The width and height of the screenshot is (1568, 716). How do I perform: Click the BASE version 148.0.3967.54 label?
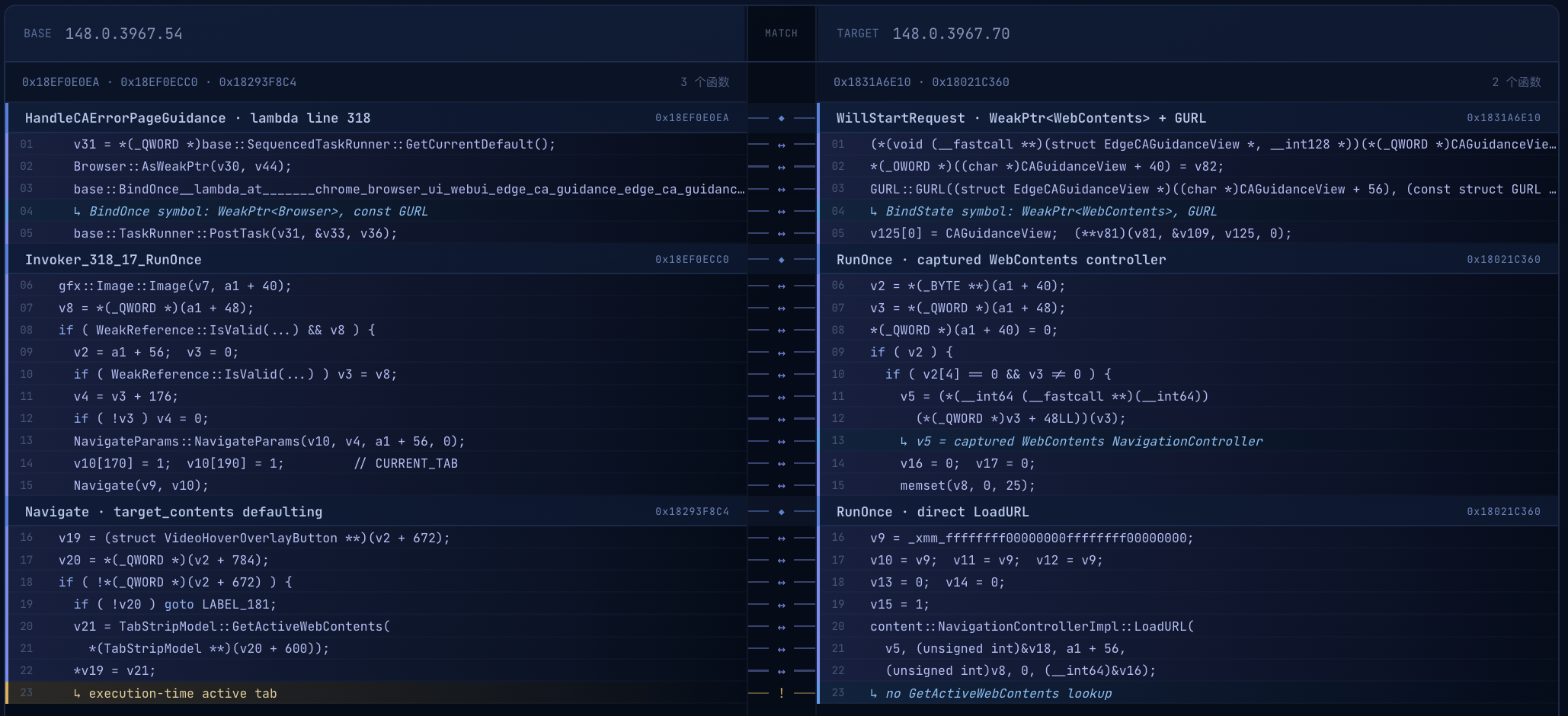coord(123,34)
